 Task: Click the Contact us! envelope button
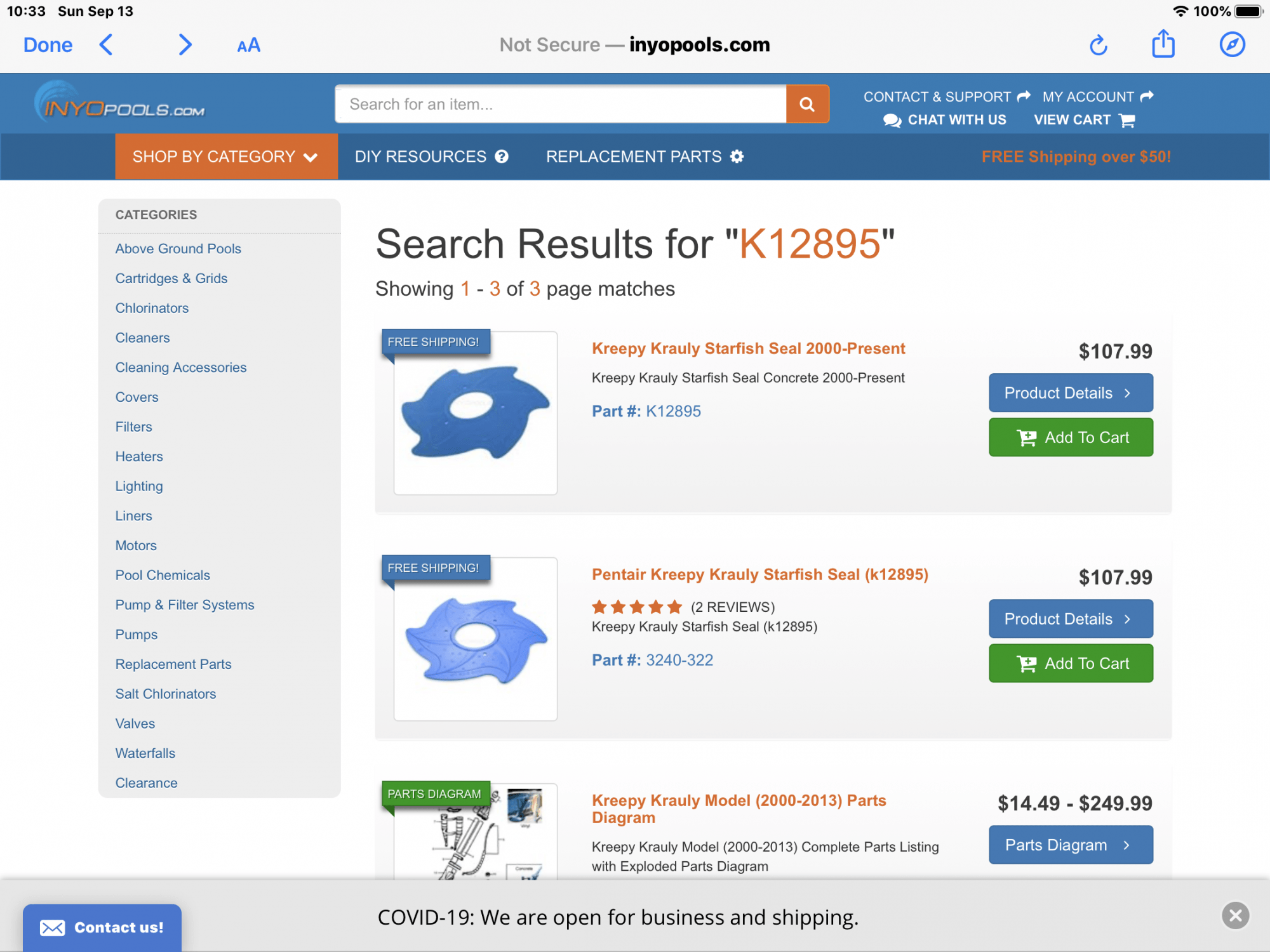[102, 928]
